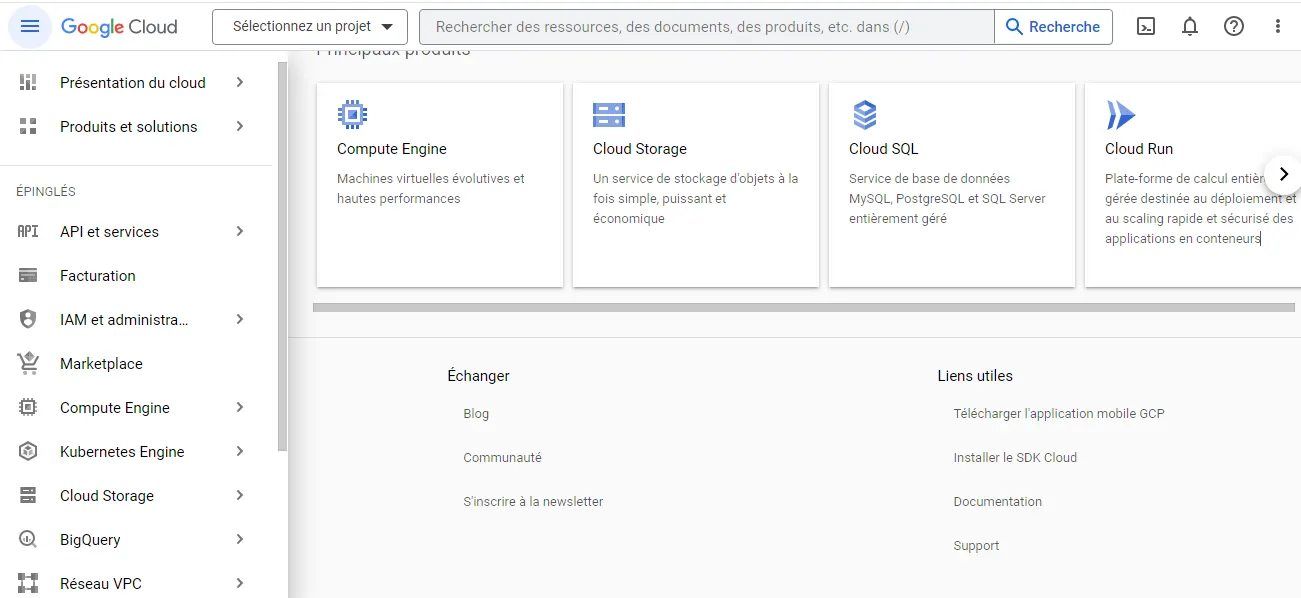This screenshot has width=1301, height=598.
Task: Click the Compute Engine card icon
Action: click(352, 115)
